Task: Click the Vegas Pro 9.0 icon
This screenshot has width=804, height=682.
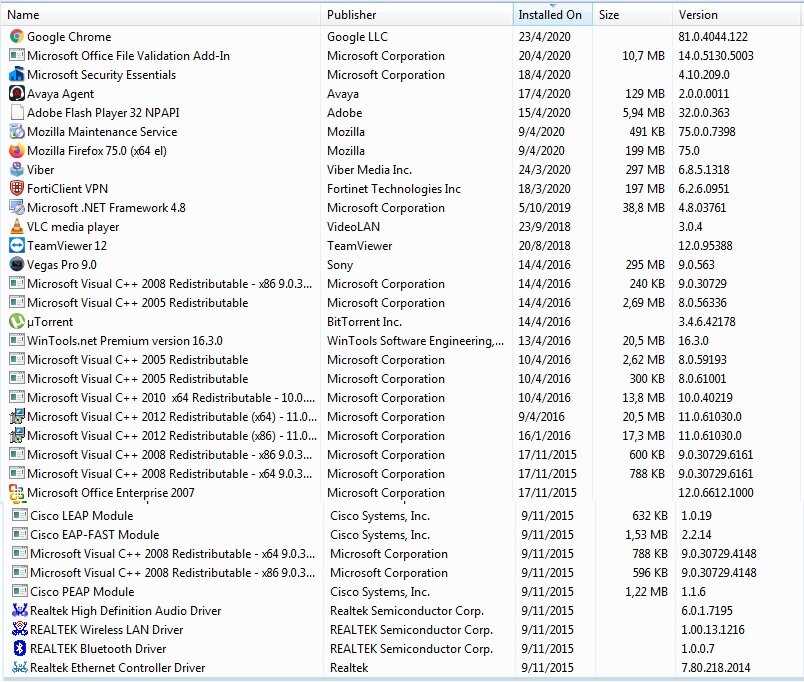Action: coord(17,264)
